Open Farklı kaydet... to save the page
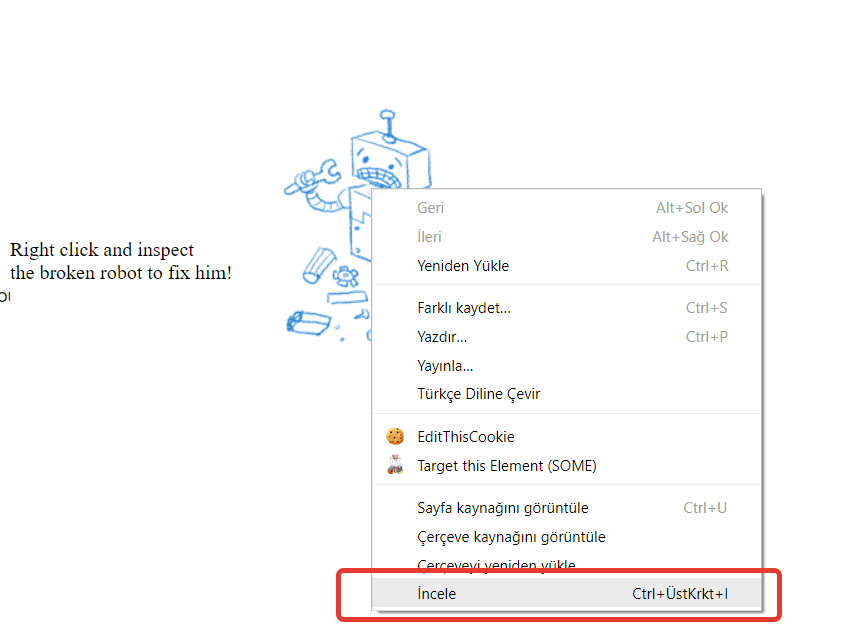845x630 pixels. point(464,308)
